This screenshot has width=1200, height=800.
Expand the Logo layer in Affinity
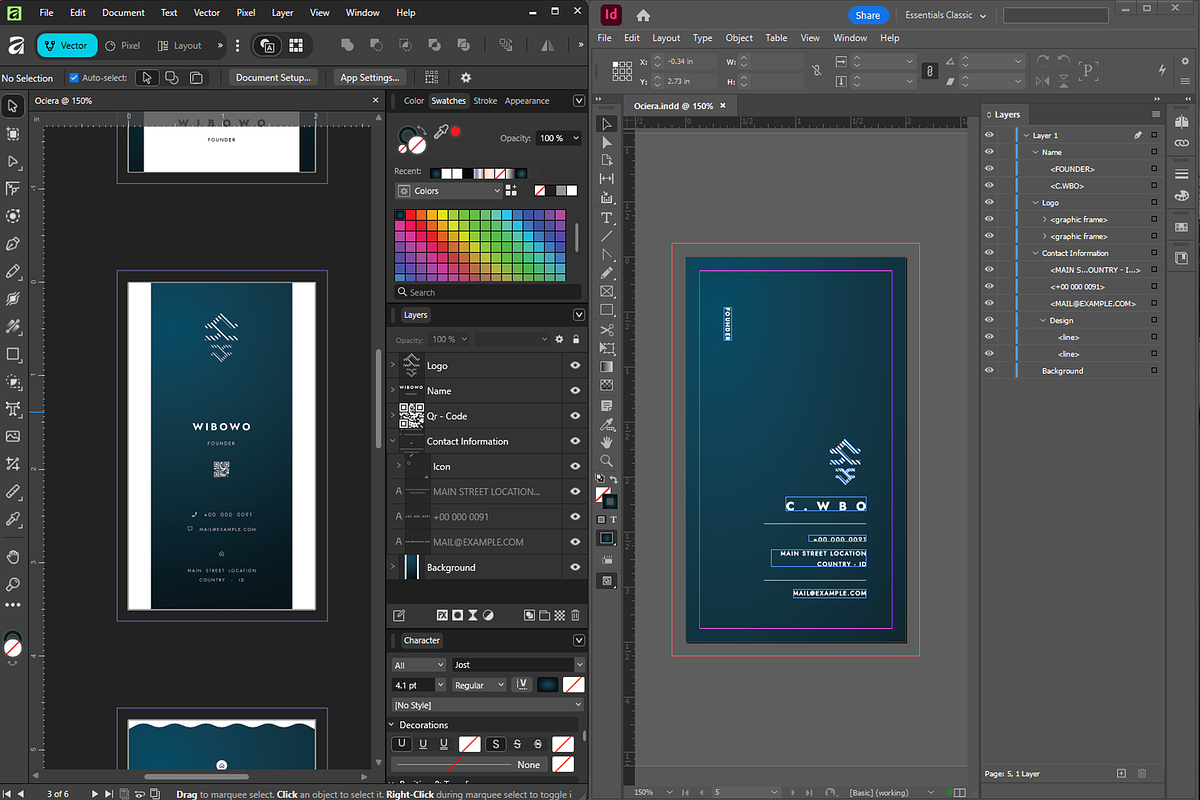tap(392, 365)
